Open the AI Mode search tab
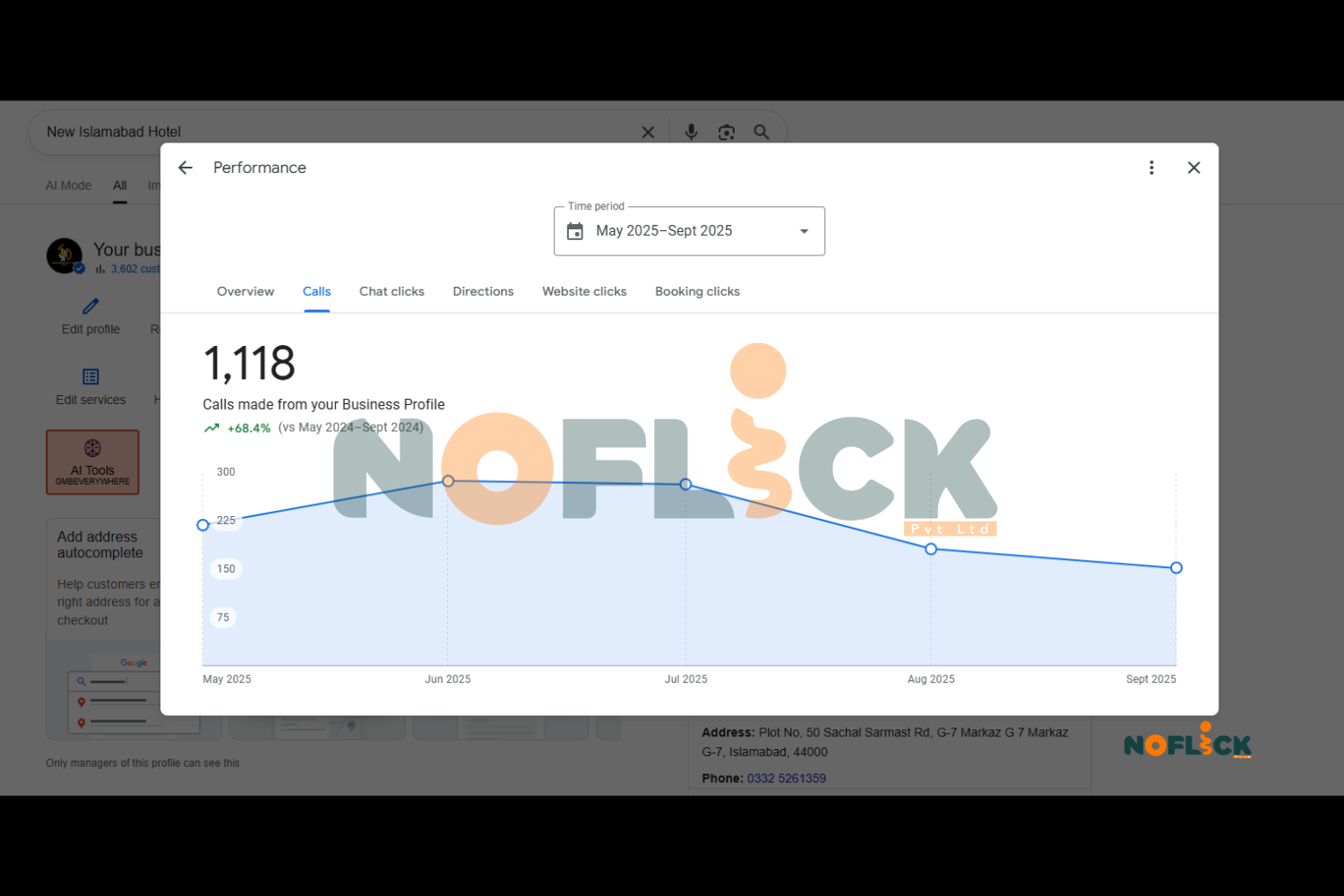1344x896 pixels. (x=69, y=185)
